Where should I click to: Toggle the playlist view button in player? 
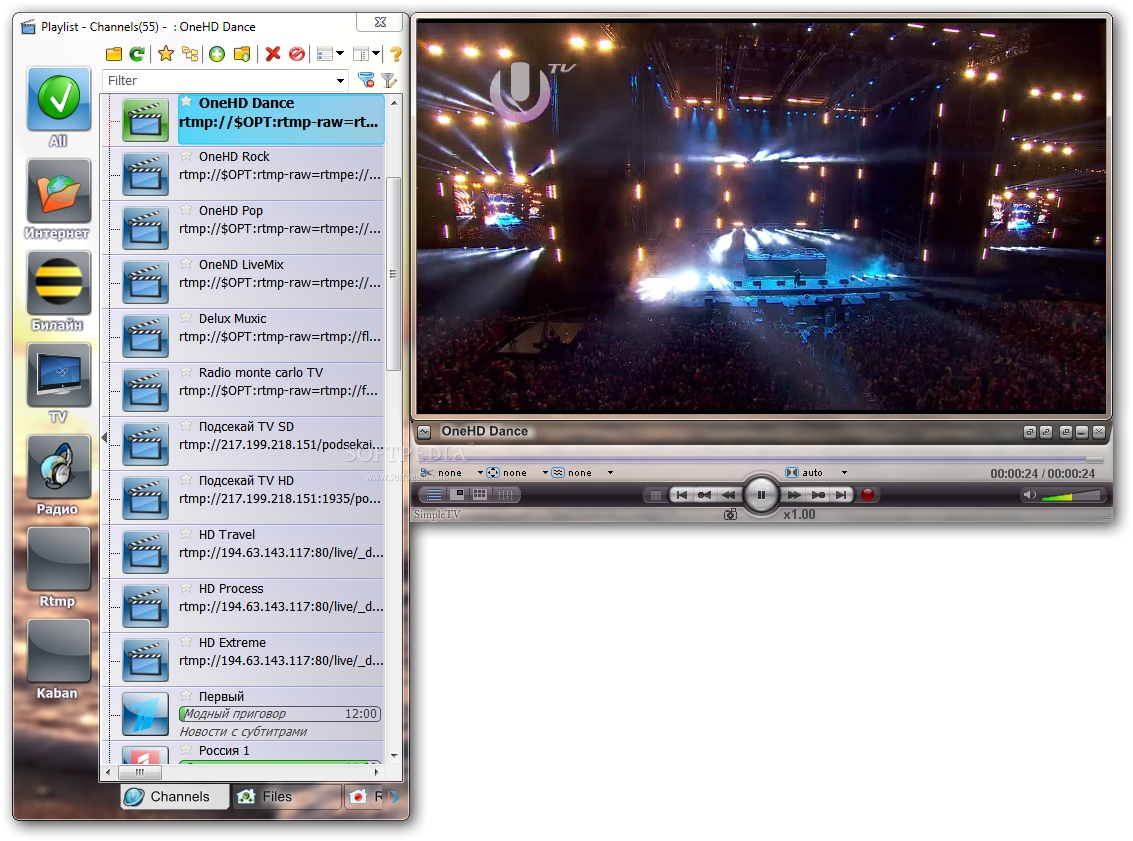[x=434, y=495]
